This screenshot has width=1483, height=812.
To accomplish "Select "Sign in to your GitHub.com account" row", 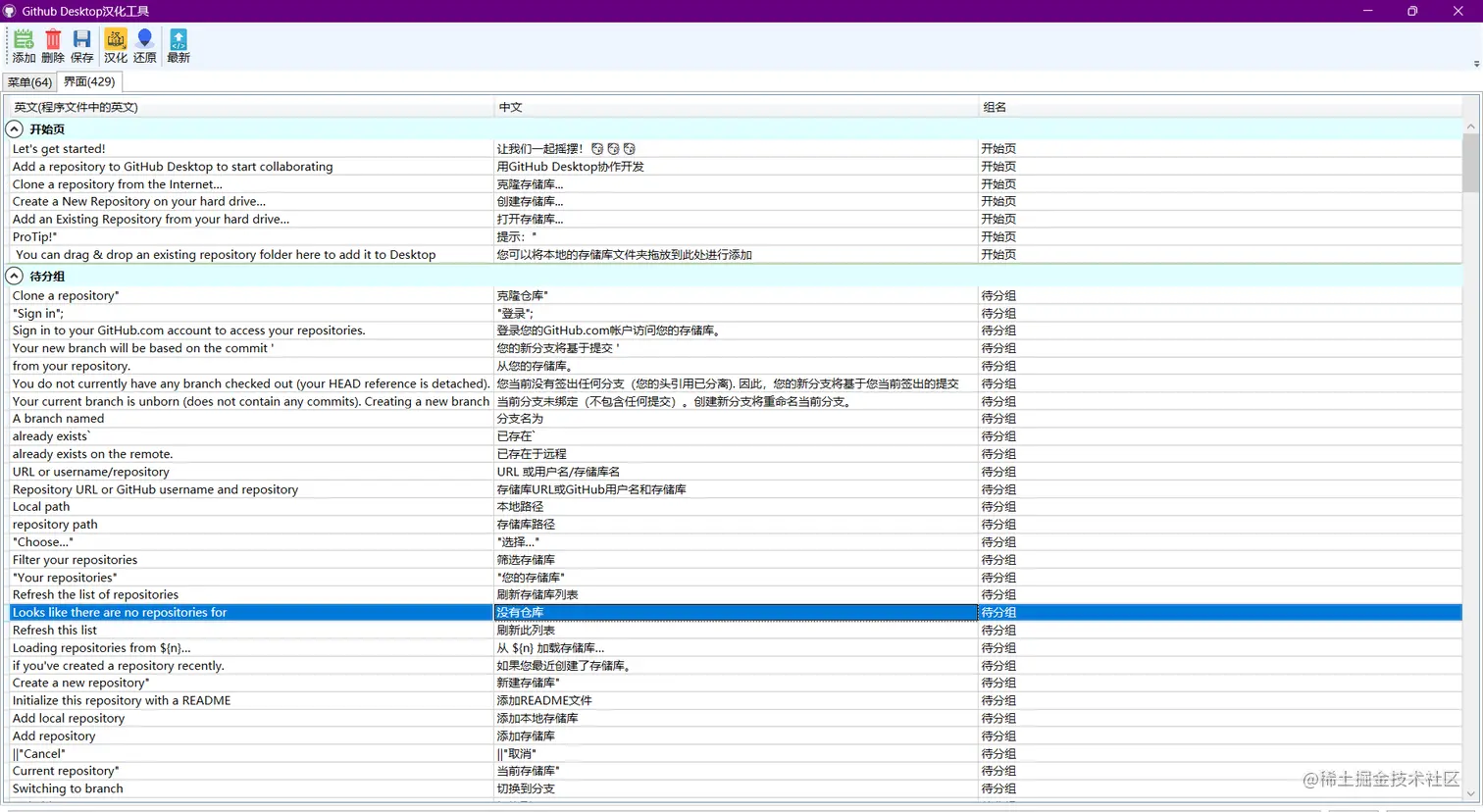I will pos(736,330).
